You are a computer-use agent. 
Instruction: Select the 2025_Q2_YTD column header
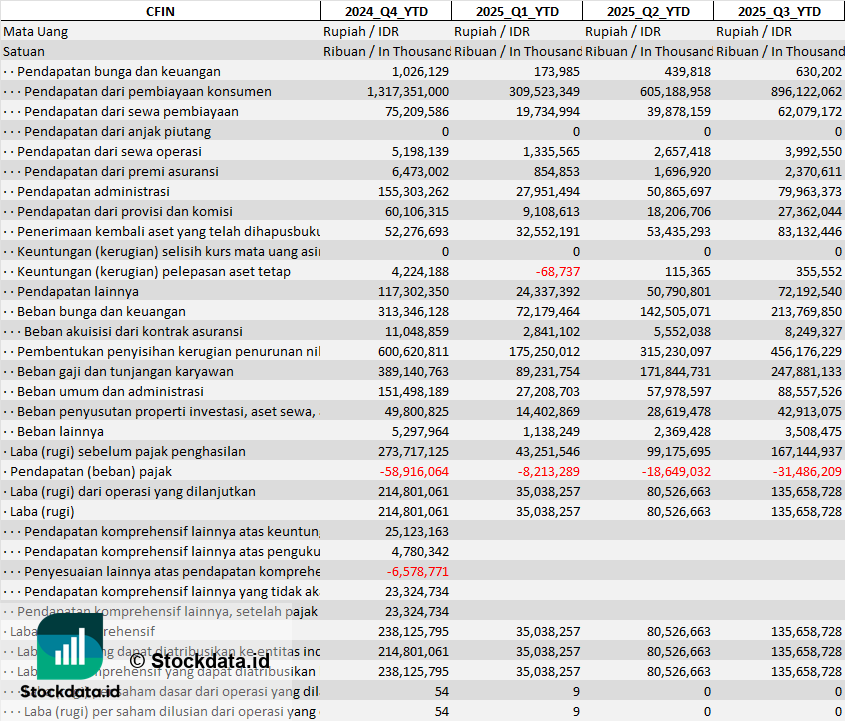pyautogui.click(x=648, y=11)
